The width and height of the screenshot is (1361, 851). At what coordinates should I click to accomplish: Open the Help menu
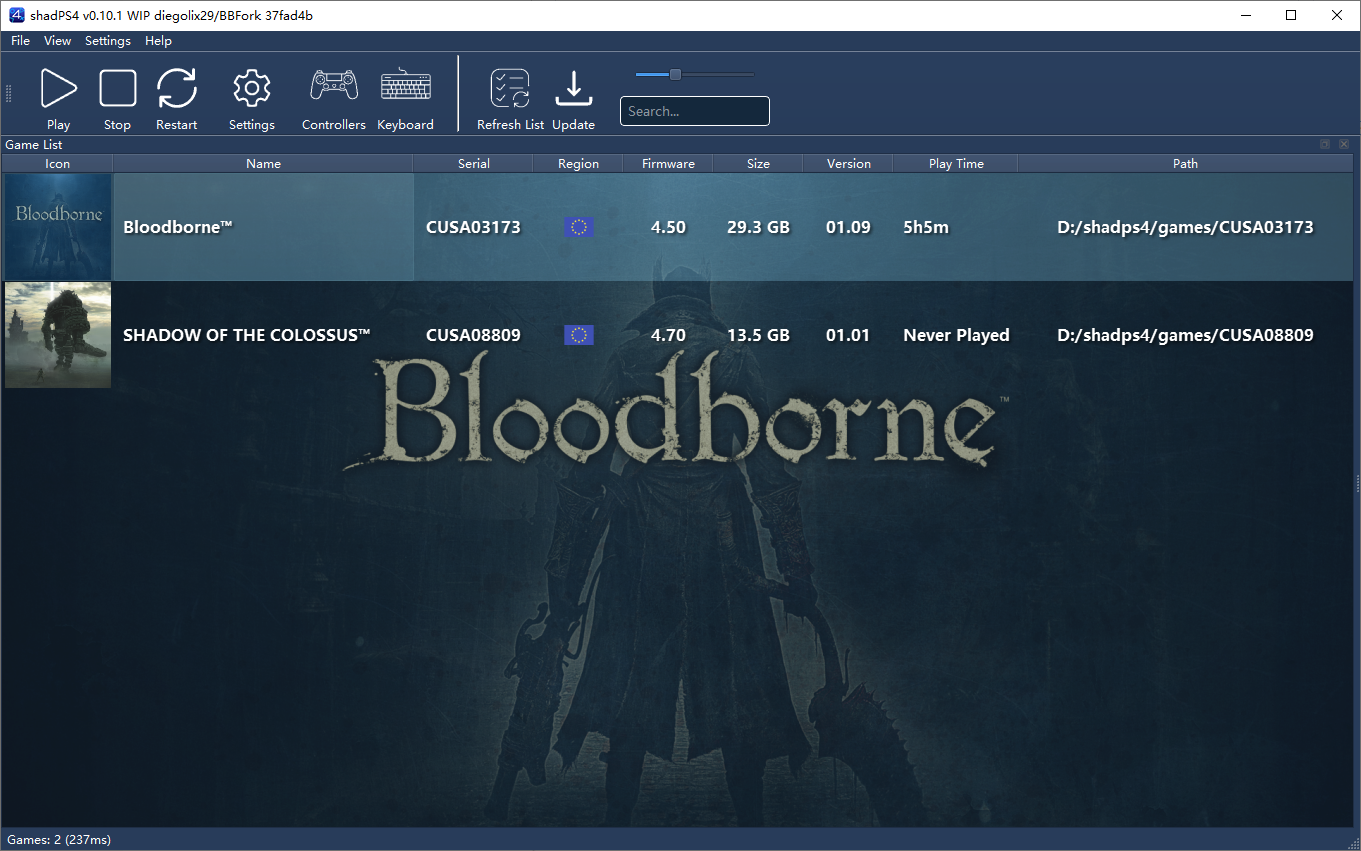pyautogui.click(x=158, y=41)
